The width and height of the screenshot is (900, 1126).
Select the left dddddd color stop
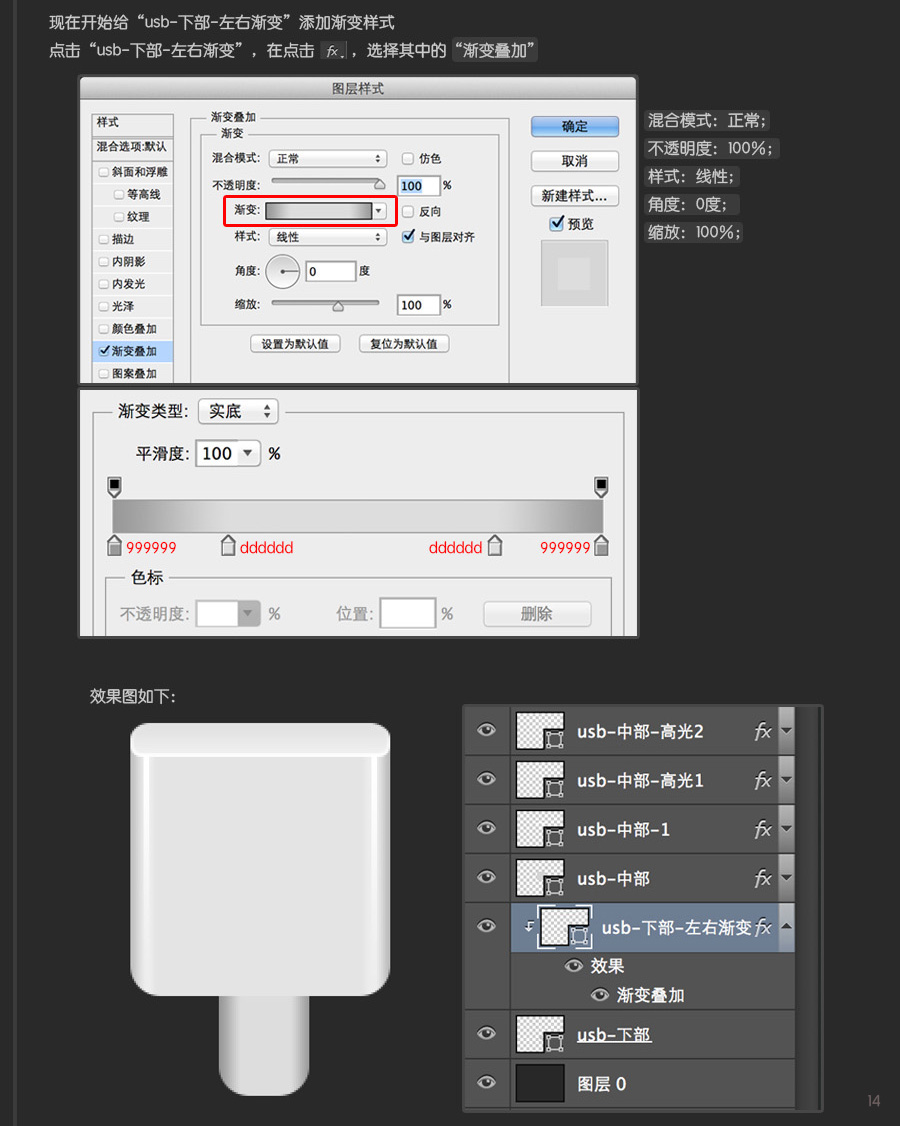click(228, 546)
